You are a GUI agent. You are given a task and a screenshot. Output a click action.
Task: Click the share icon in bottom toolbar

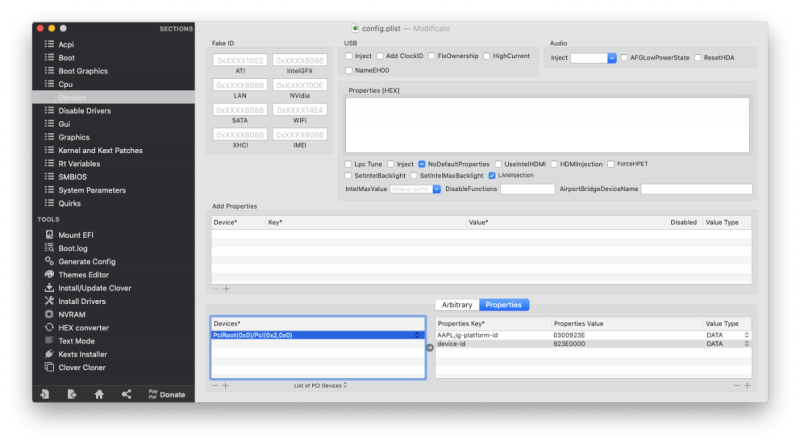click(x=126, y=394)
